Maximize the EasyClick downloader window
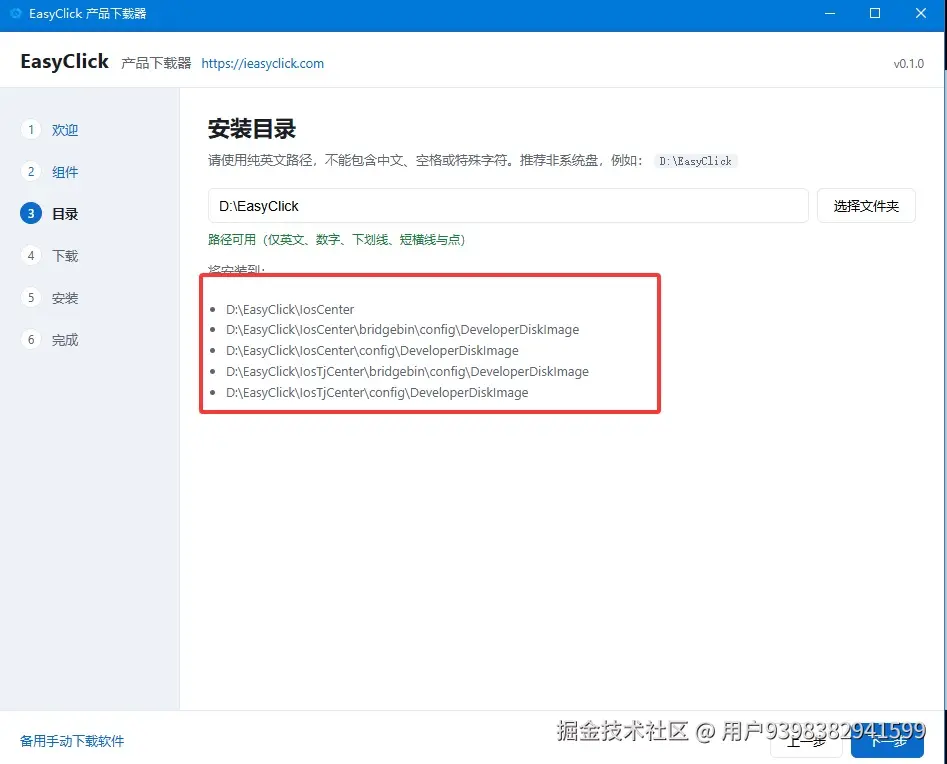 point(875,13)
